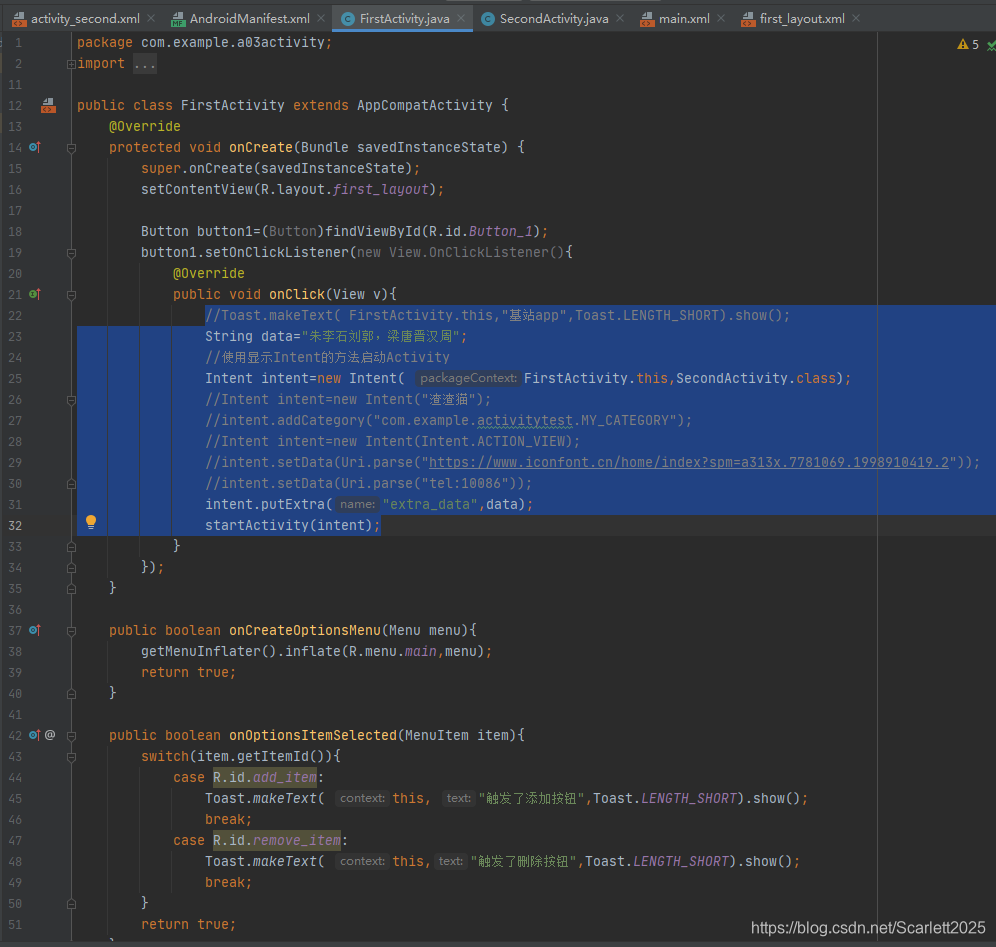Collapse the onCreate method at line 14

(x=71, y=148)
